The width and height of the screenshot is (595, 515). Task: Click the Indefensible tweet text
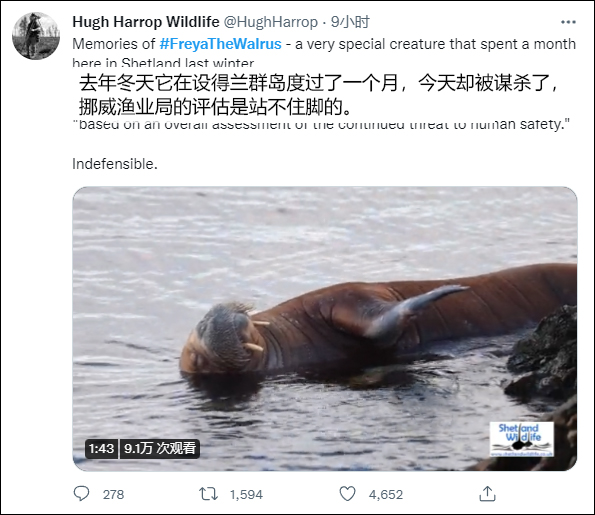click(x=115, y=164)
